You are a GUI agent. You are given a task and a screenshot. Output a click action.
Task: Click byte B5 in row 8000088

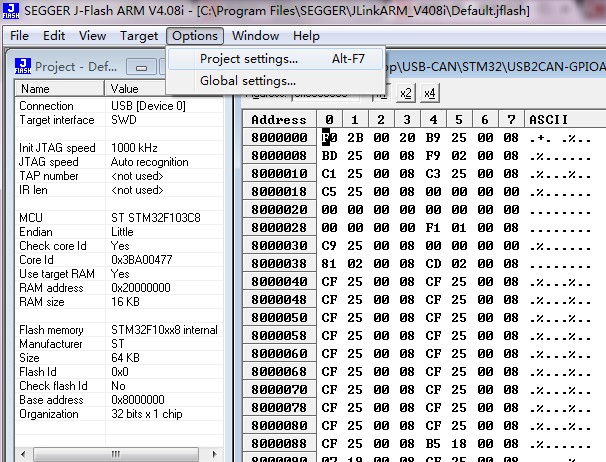tap(433, 443)
